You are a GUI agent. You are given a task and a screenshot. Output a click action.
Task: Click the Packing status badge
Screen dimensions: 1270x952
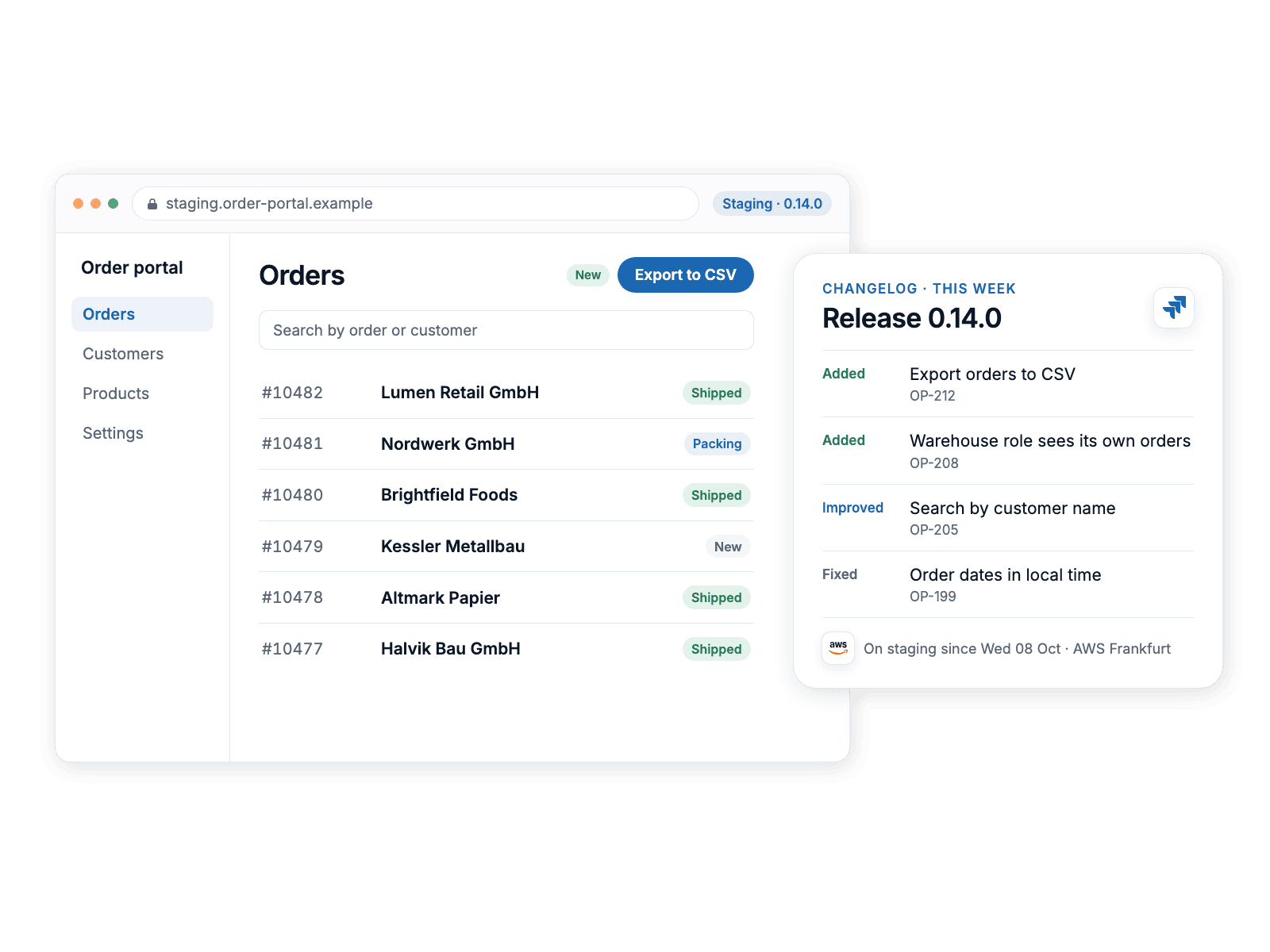click(717, 443)
